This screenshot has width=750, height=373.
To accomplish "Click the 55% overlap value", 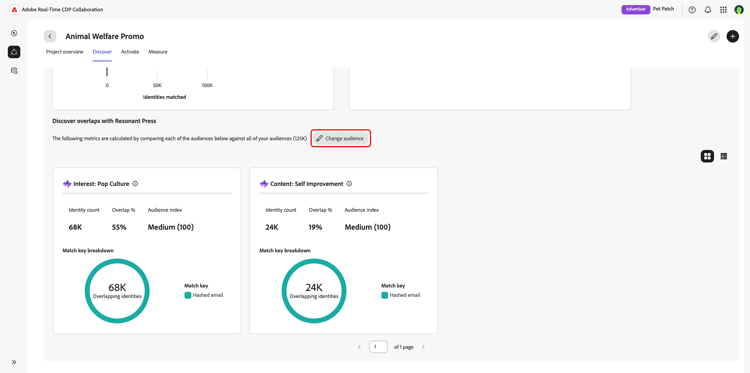I will point(119,227).
